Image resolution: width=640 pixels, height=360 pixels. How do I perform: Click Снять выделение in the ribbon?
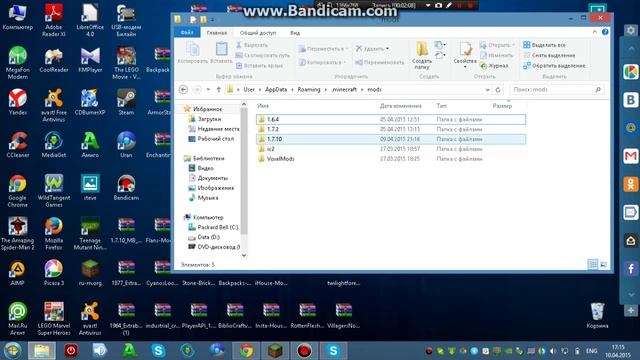(x=549, y=55)
